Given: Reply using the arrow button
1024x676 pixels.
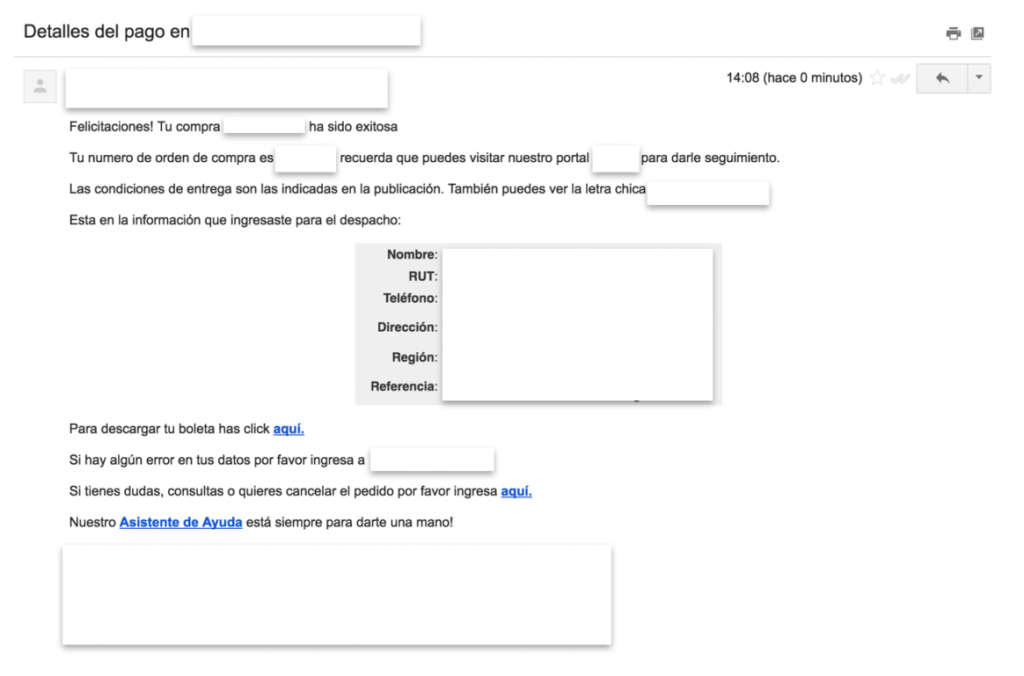Looking at the screenshot, I should click(941, 79).
